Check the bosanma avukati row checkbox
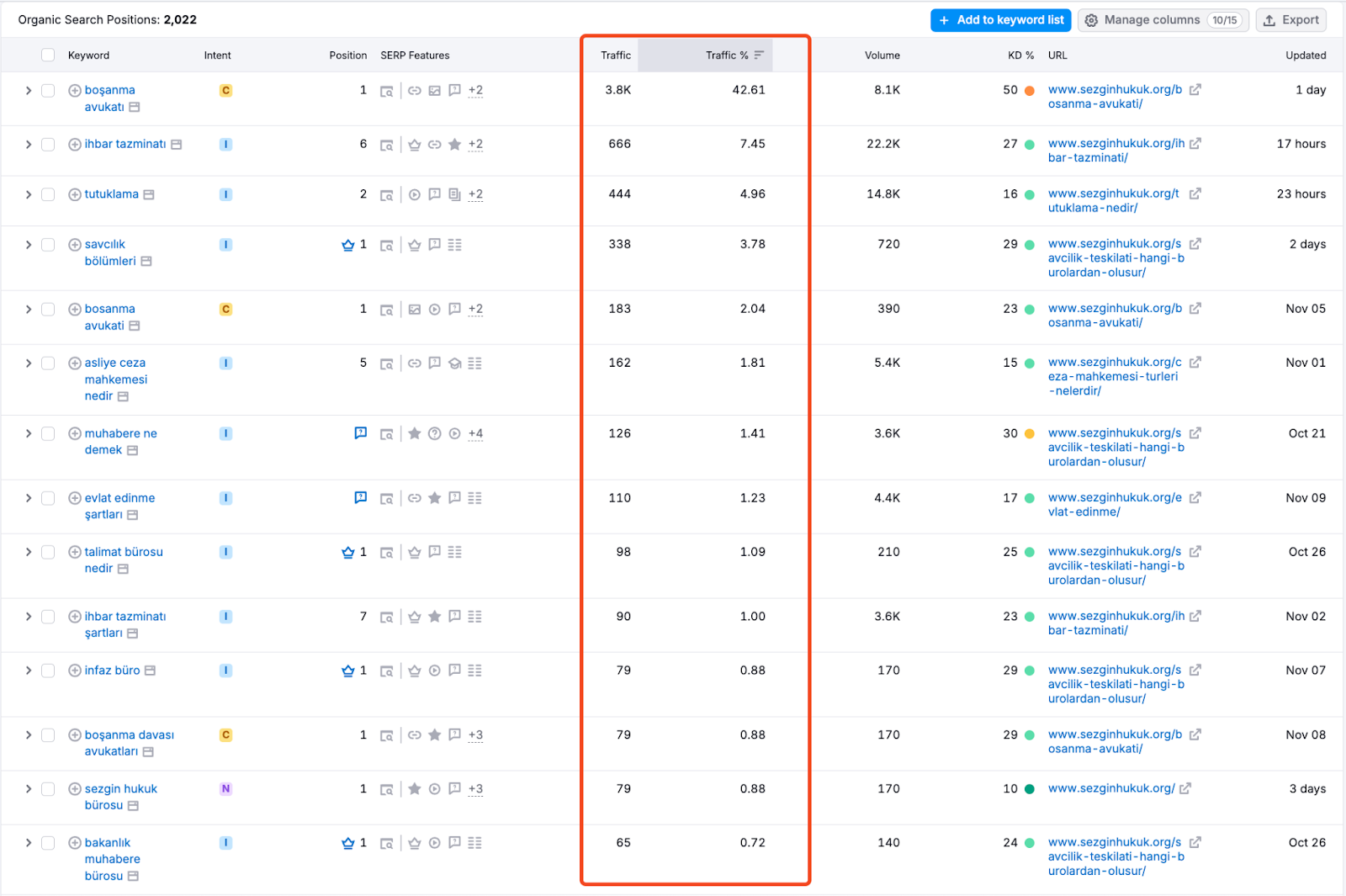The image size is (1346, 896). pos(48,309)
